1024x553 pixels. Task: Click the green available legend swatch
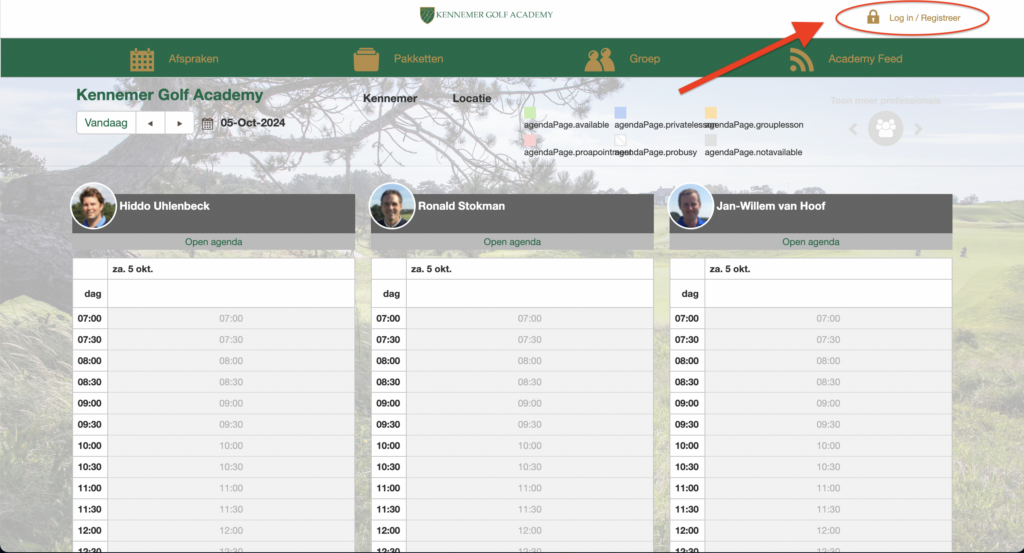click(x=530, y=113)
